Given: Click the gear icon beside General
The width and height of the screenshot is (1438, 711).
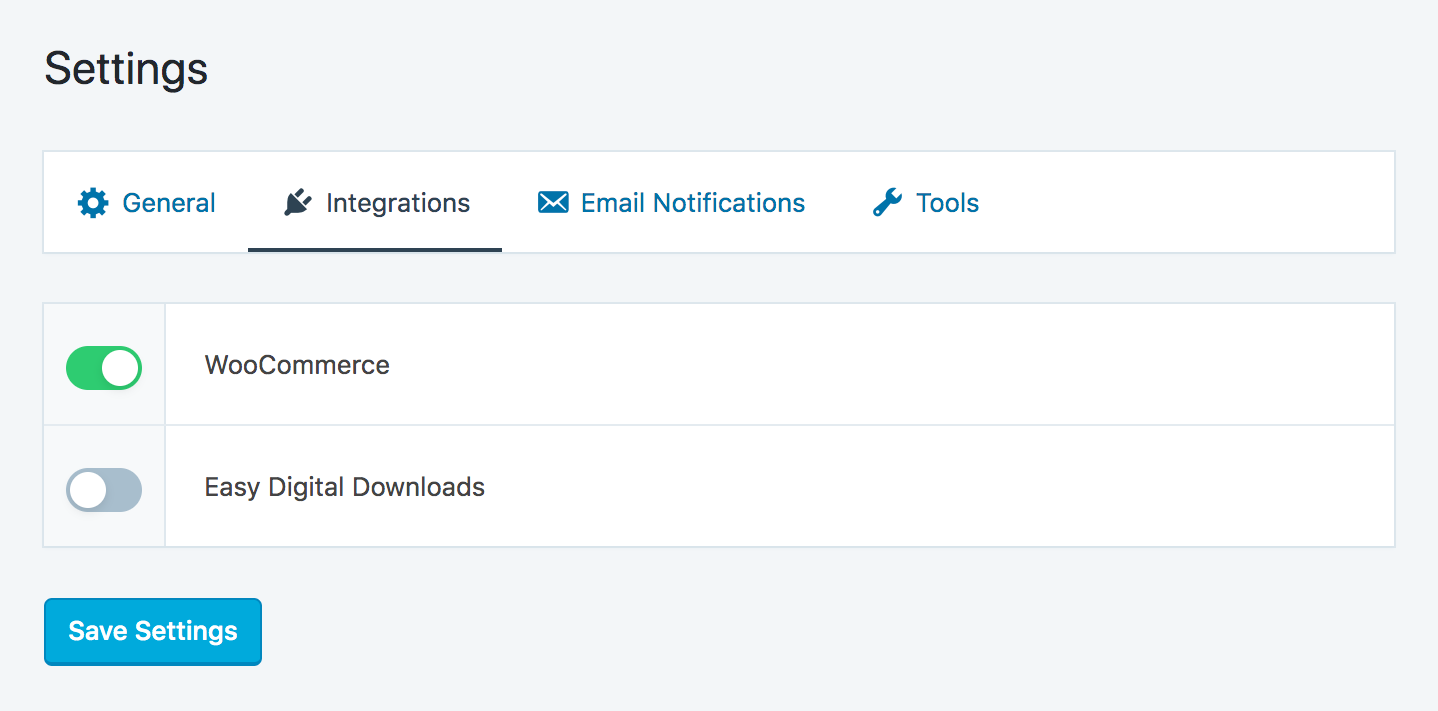Looking at the screenshot, I should click(93, 203).
